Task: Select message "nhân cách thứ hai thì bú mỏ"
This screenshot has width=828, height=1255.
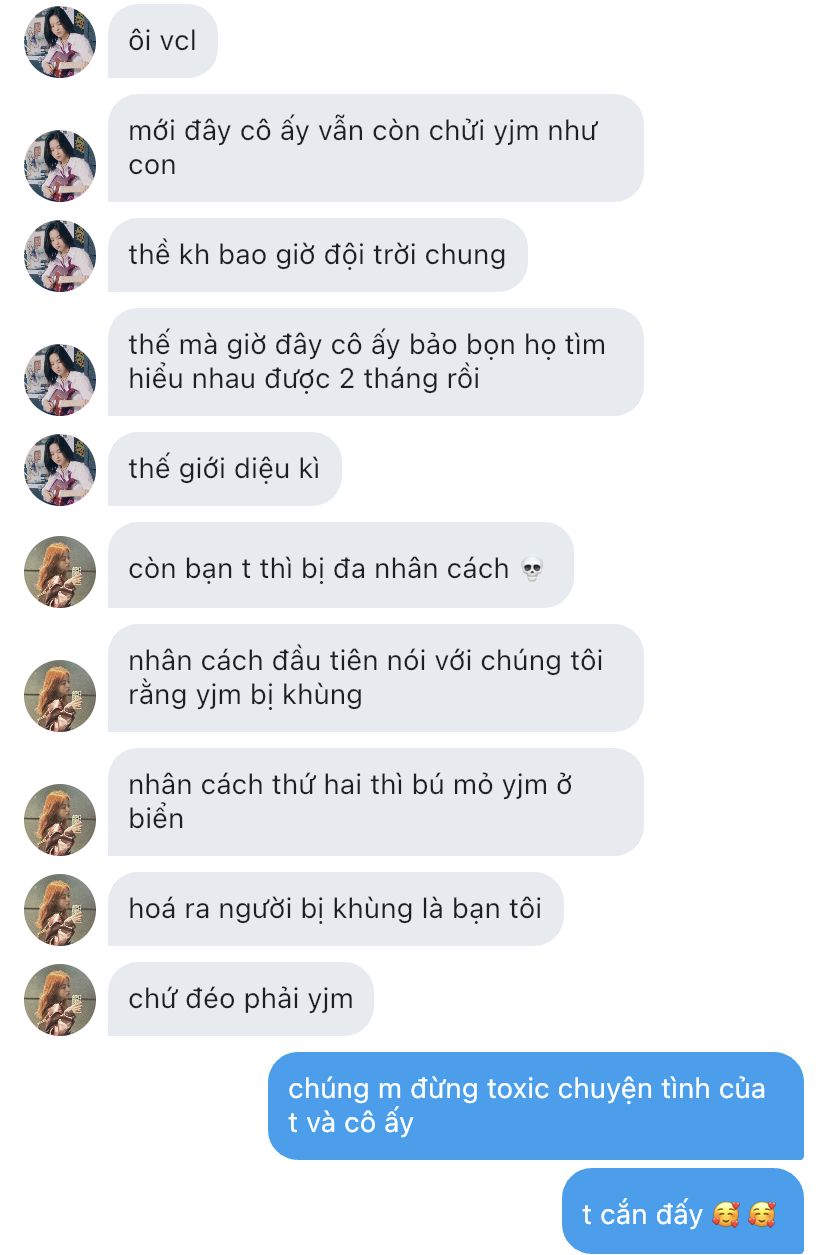Action: [x=376, y=802]
